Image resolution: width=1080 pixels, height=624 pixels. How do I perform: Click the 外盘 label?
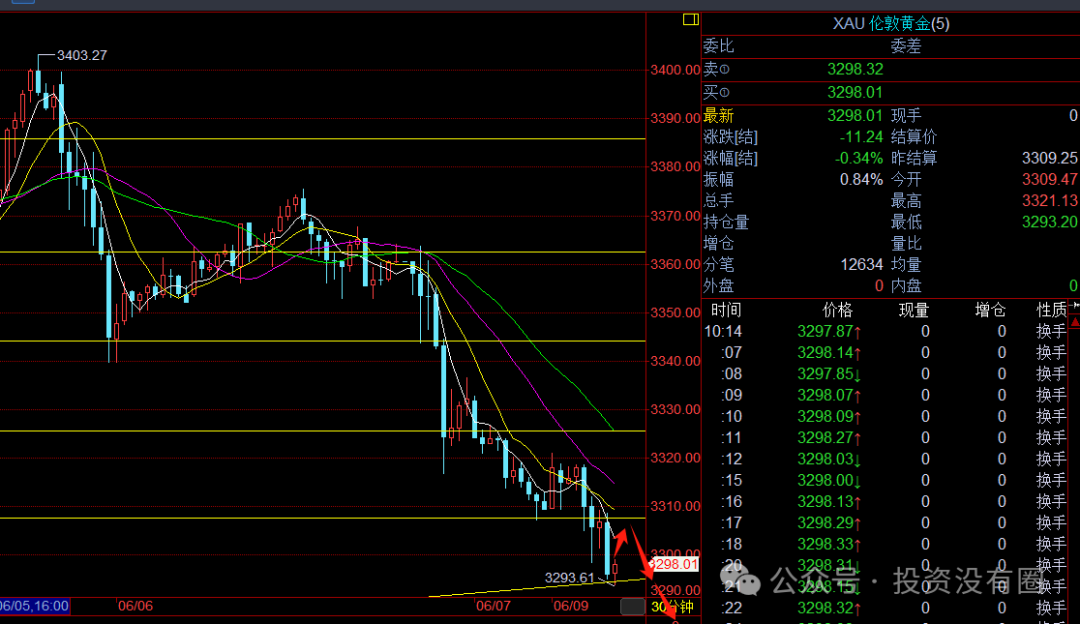718,286
